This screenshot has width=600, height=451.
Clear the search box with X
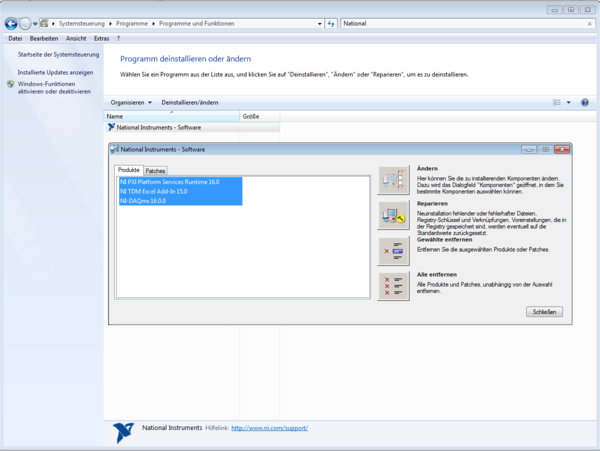coord(589,24)
